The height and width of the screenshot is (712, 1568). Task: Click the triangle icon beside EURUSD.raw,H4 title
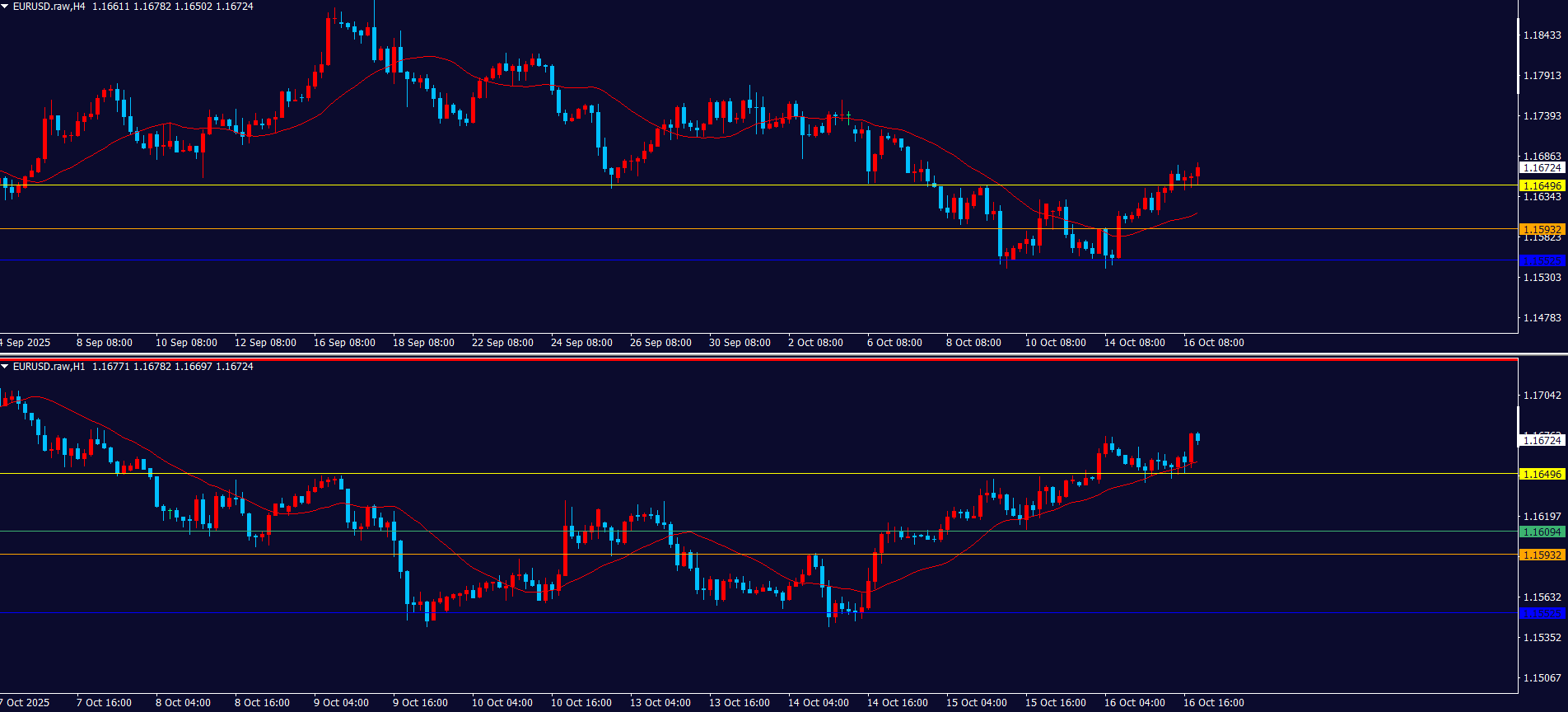point(5,7)
